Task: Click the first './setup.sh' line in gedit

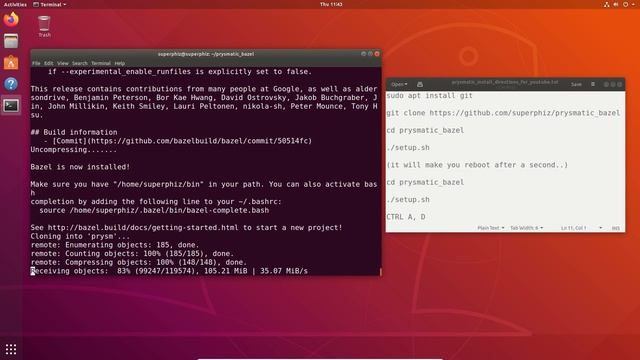Action: [408, 148]
